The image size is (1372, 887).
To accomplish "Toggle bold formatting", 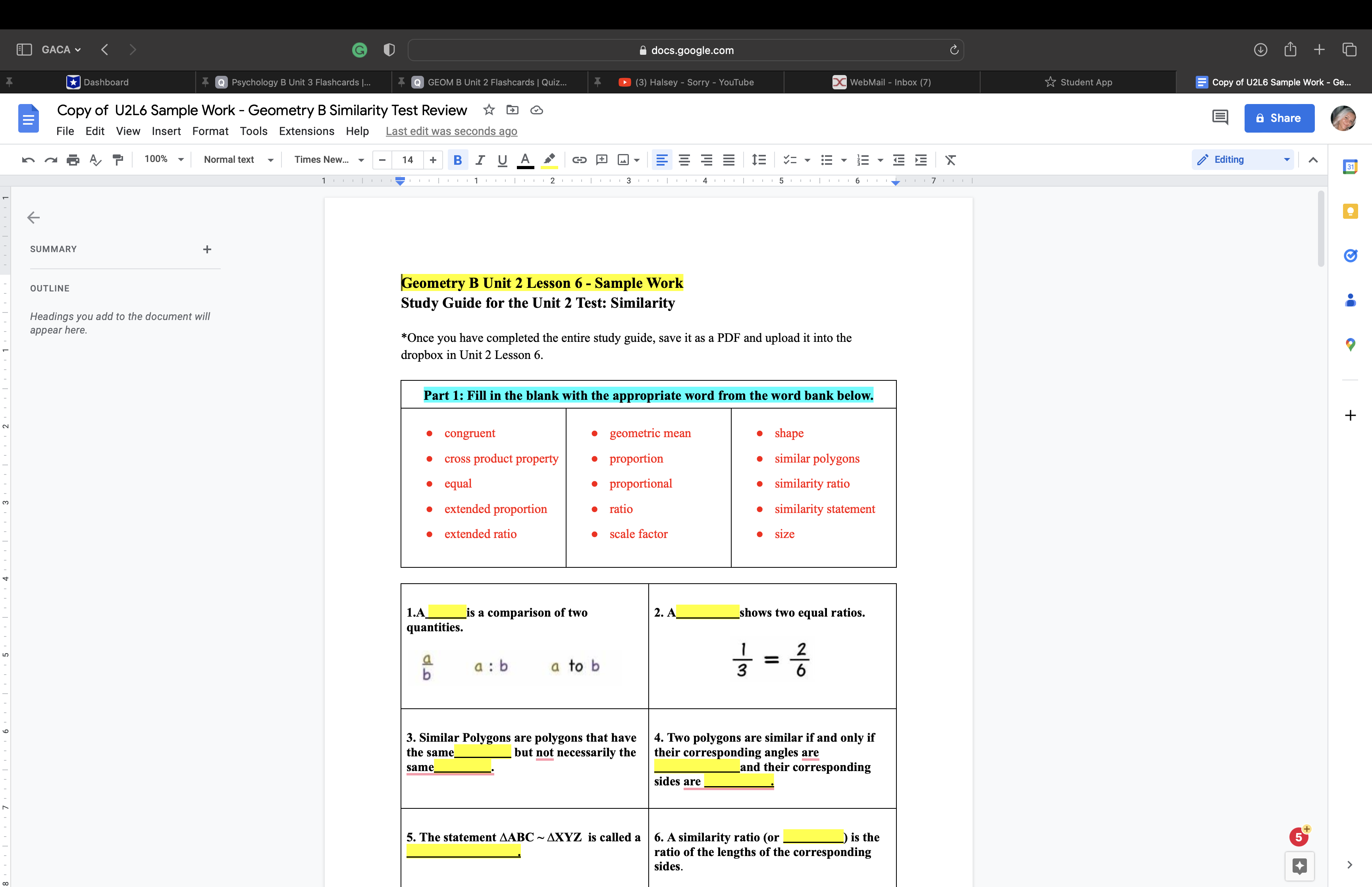I will click(x=458, y=160).
